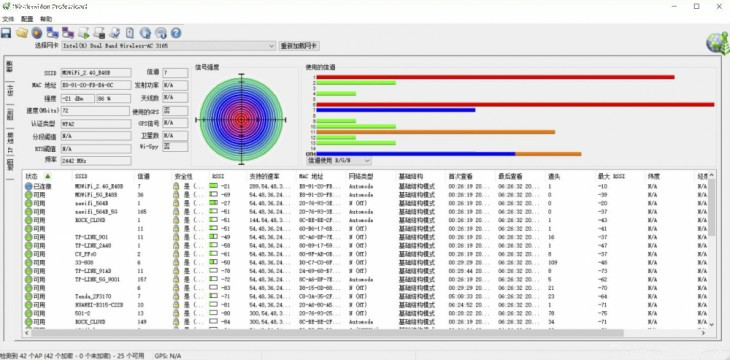Click the blue connected status icon of MDWiFi_2.4G_B48B
Viewport: 730px width, 360px height.
point(29,186)
